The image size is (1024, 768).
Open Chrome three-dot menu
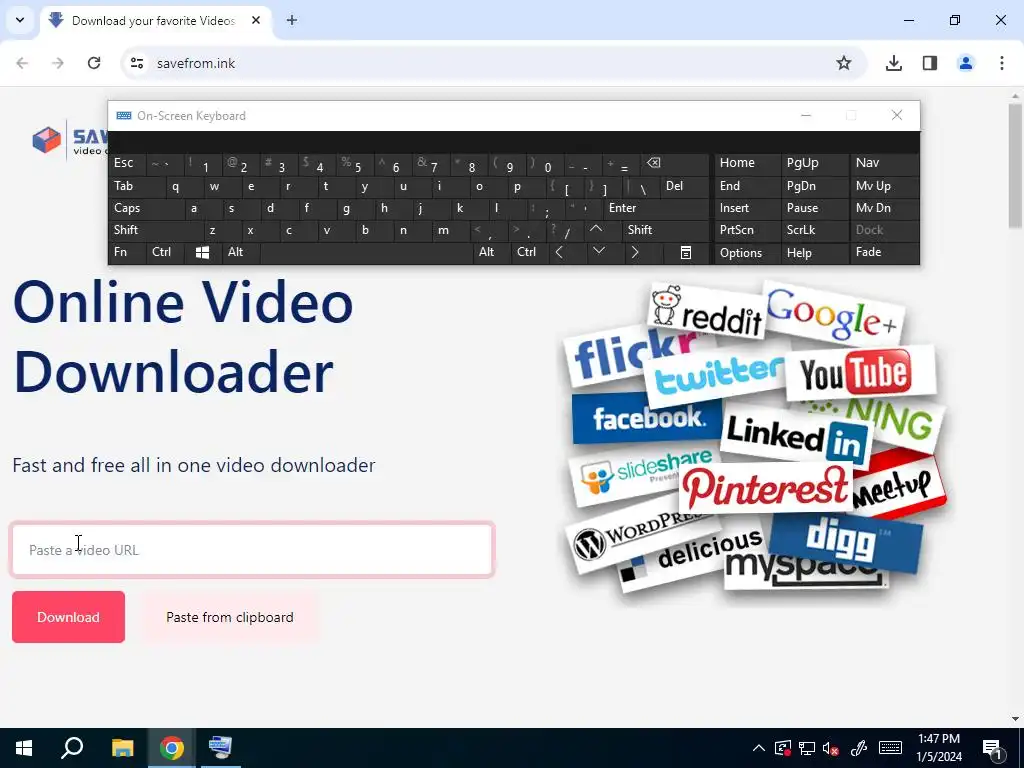click(x=1002, y=63)
